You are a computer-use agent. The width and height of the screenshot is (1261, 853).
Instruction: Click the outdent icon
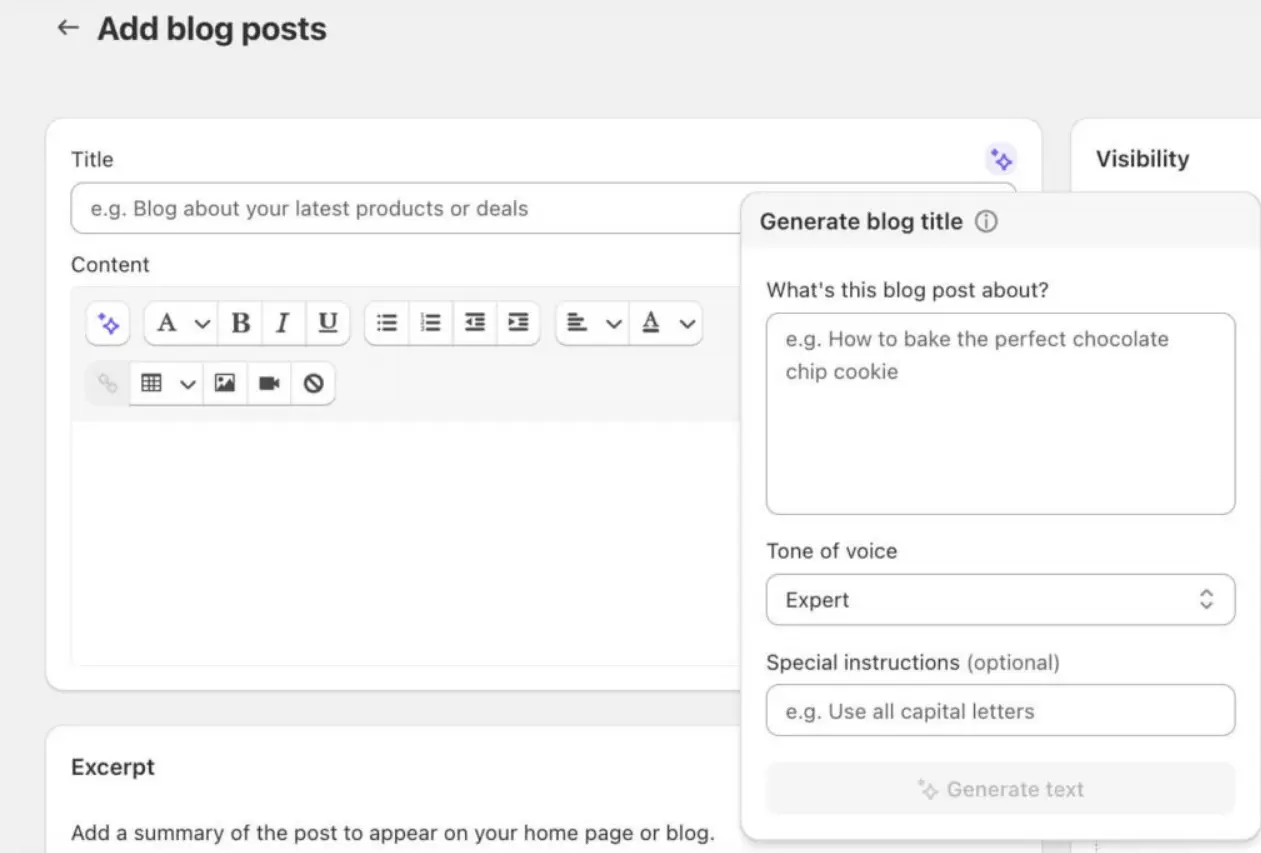coord(475,324)
